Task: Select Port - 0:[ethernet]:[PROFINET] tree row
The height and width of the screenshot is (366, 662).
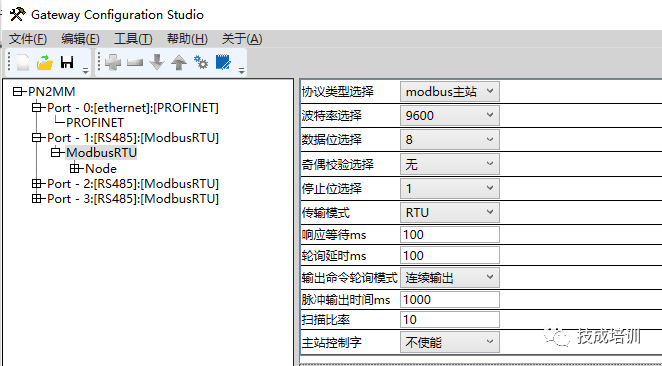Action: pos(133,108)
